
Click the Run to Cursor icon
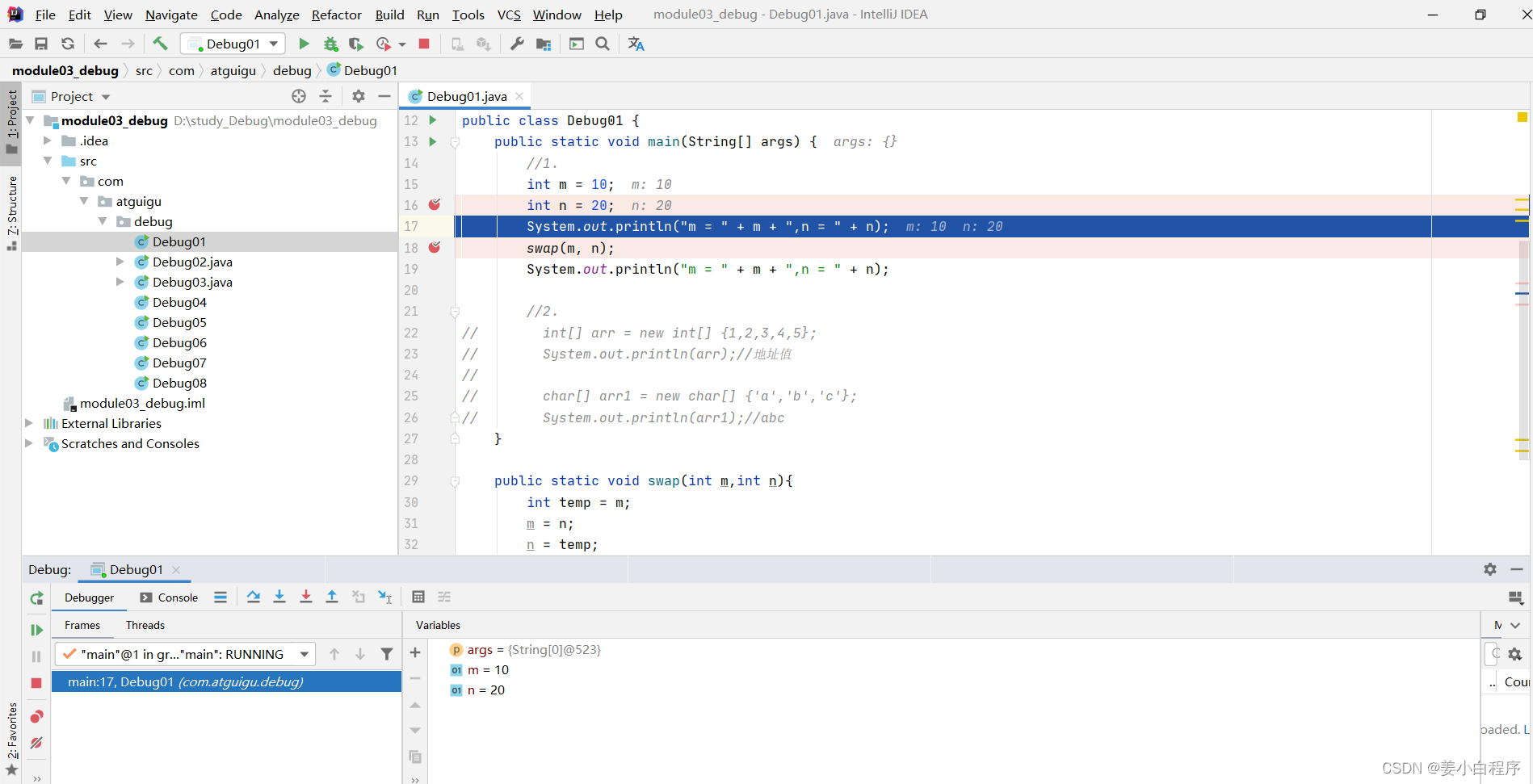click(x=385, y=597)
